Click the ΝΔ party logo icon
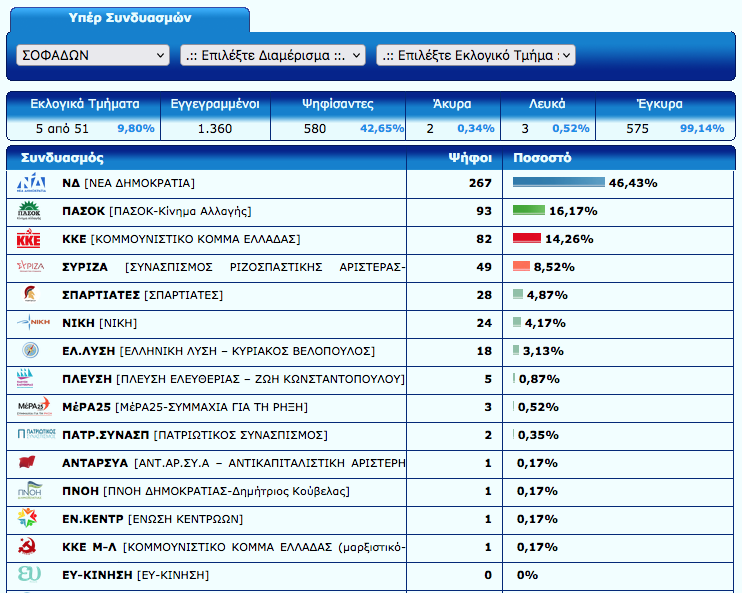Image resolution: width=742 pixels, height=593 pixels. [x=31, y=183]
